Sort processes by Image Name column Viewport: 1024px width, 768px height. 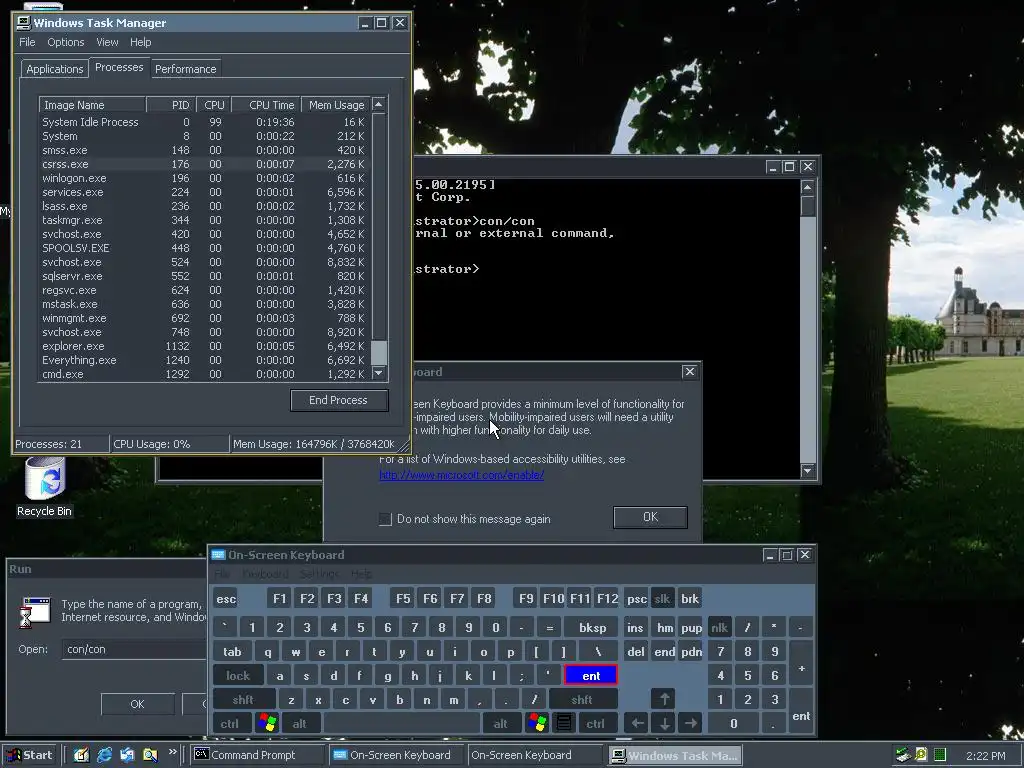(92, 104)
